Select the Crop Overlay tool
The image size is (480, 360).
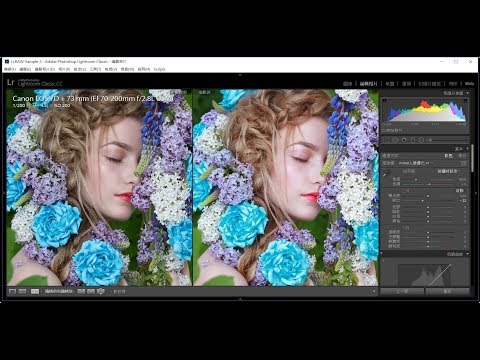(x=385, y=140)
